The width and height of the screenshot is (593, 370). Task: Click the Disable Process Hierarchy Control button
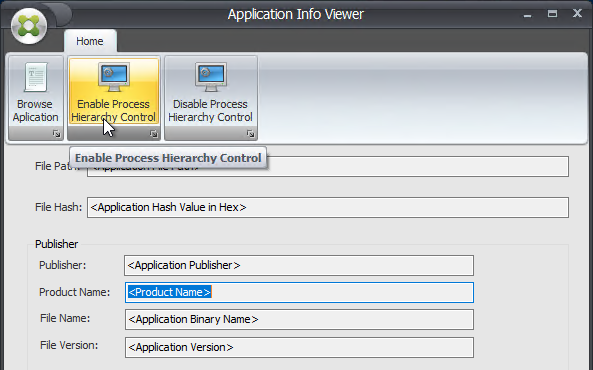[x=211, y=91]
